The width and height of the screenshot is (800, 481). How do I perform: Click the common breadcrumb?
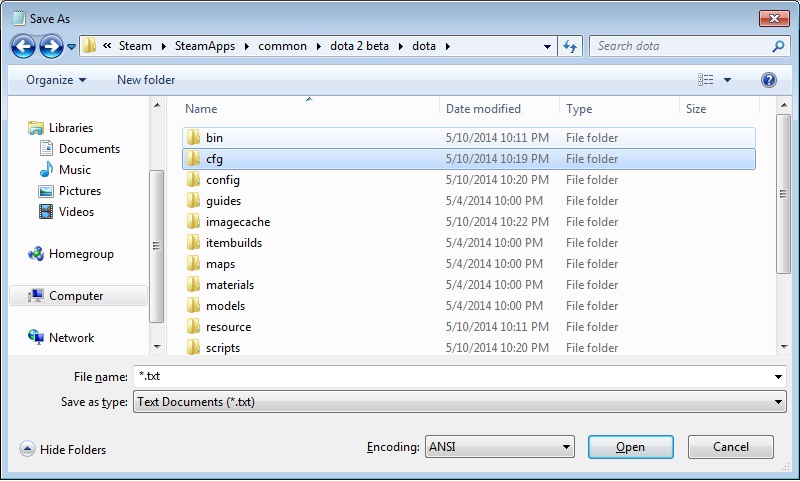283,46
